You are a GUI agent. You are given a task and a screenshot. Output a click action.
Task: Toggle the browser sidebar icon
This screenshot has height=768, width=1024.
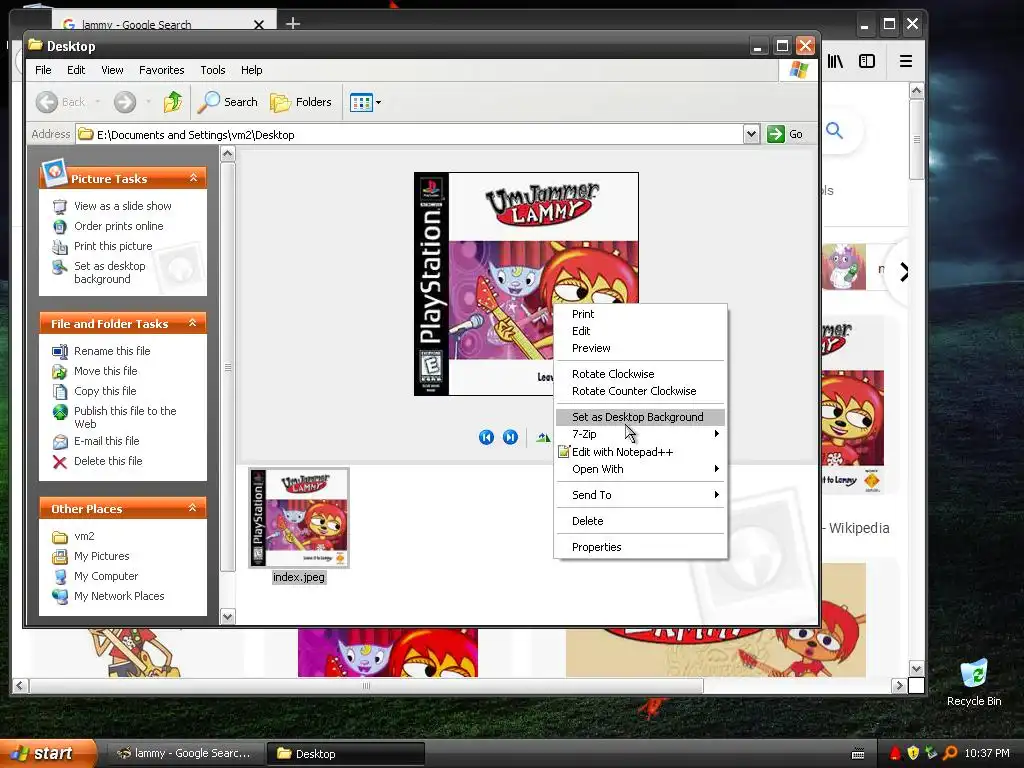(x=867, y=61)
